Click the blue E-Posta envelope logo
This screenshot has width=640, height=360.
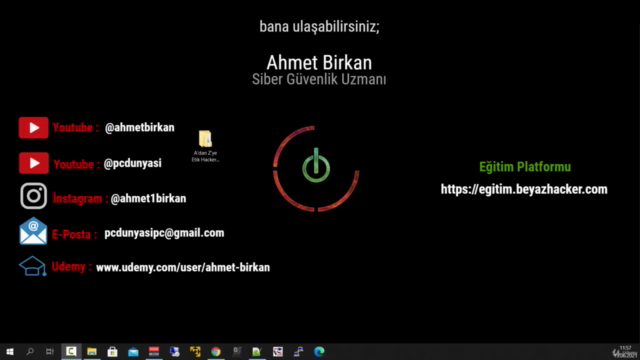coord(33,231)
